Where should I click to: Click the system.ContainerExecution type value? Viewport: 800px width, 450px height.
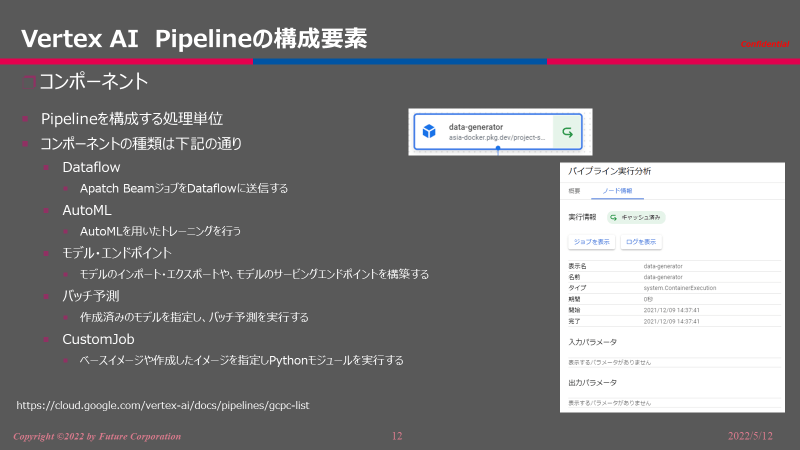pos(680,288)
